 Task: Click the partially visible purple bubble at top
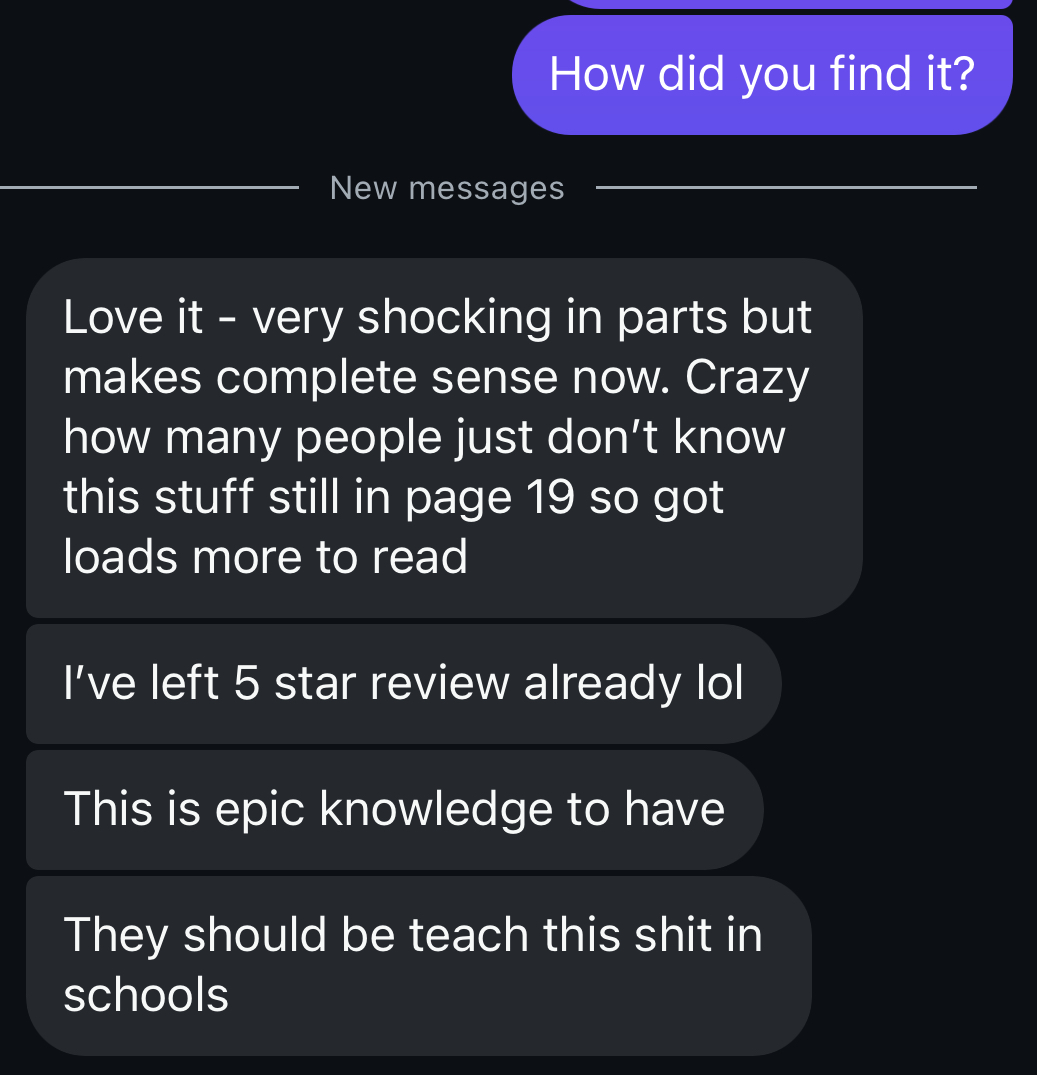coord(788,3)
